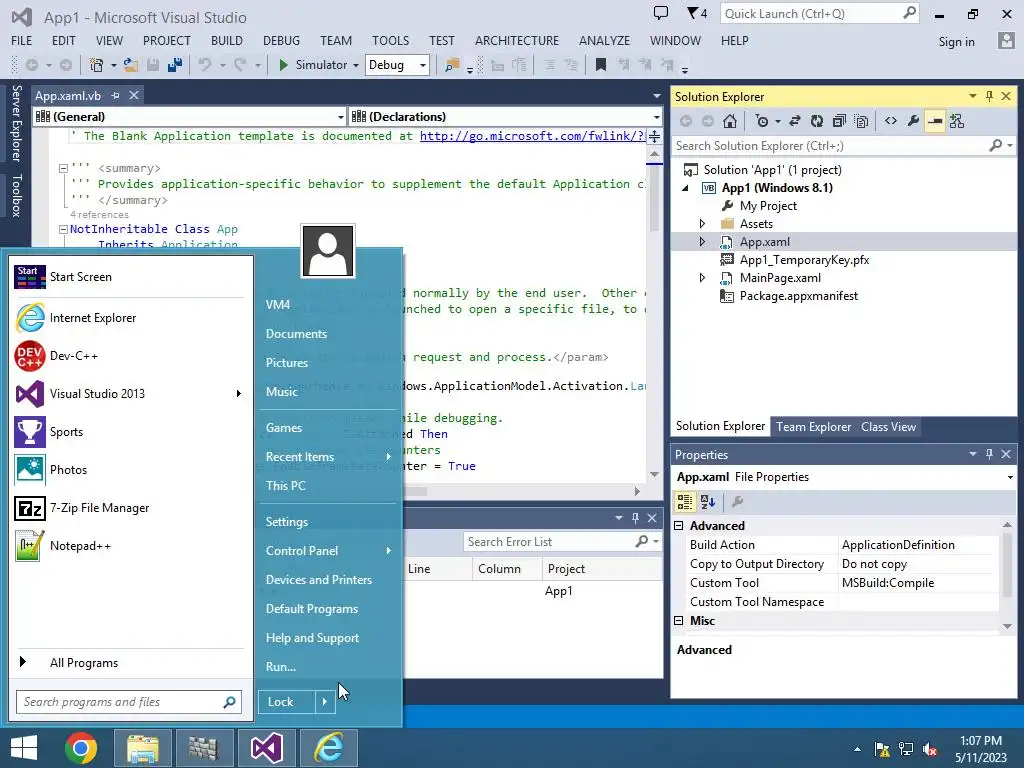Launch Notepad++ from Start menu
1024x768 pixels.
[131, 546]
